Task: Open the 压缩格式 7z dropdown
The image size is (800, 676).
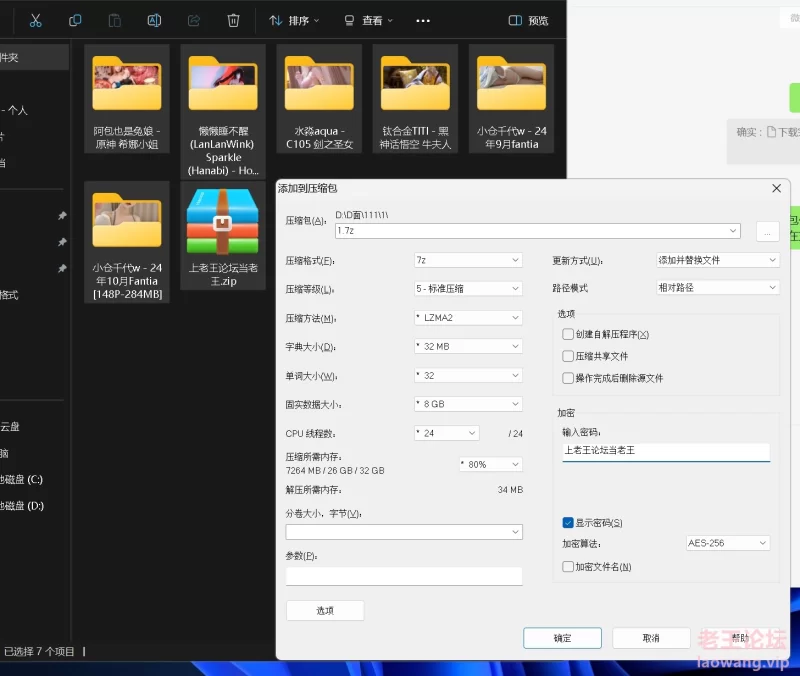Action: [468, 260]
